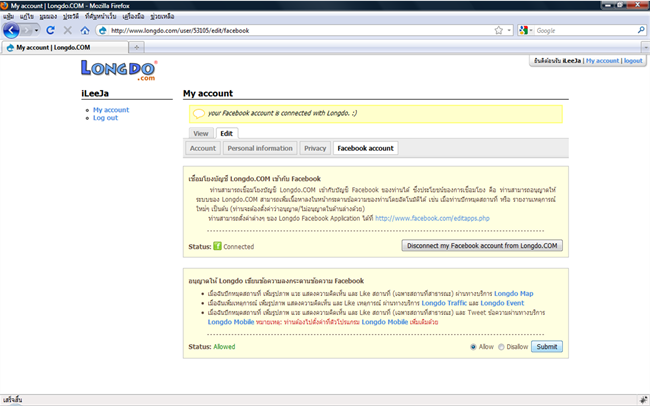Go to the home page icon
Screen dimensions: 650x406
tap(85, 30)
